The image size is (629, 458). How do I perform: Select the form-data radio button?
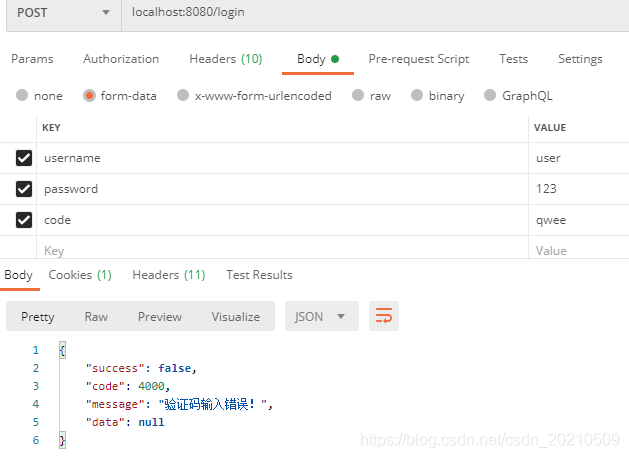[x=89, y=95]
